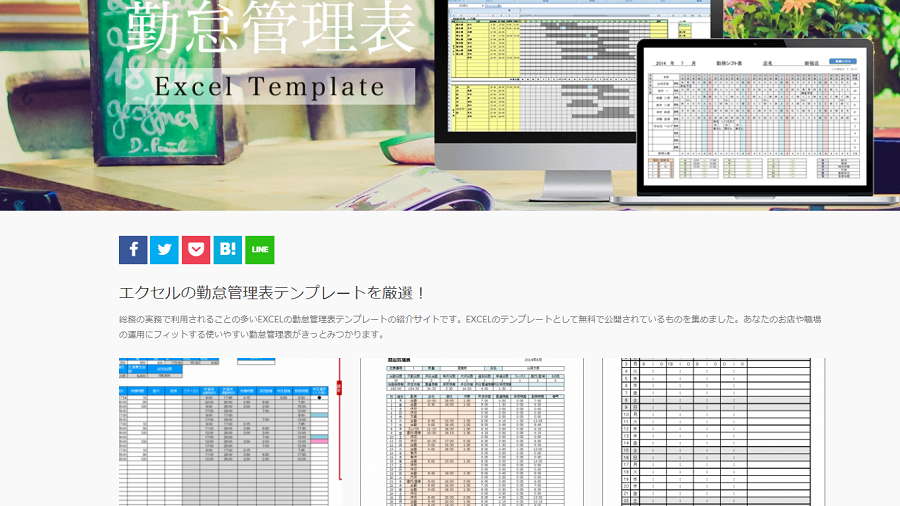Share the page on Facebook
900x506 pixels.
click(133, 250)
